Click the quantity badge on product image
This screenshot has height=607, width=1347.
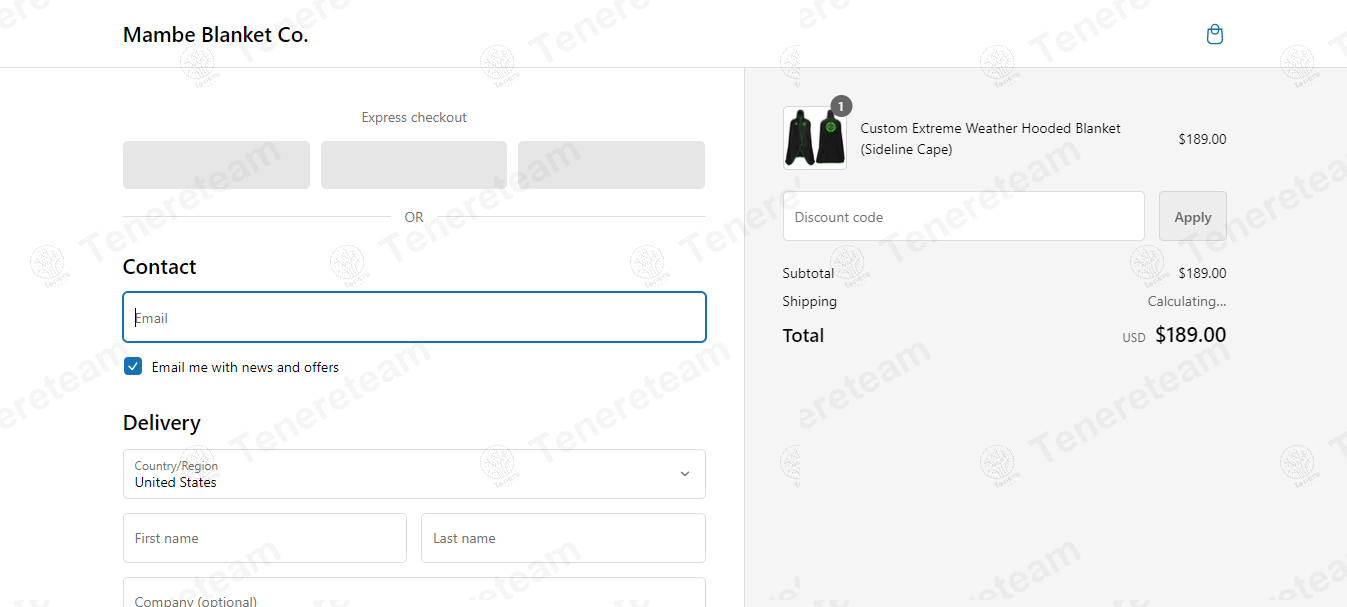coord(842,106)
